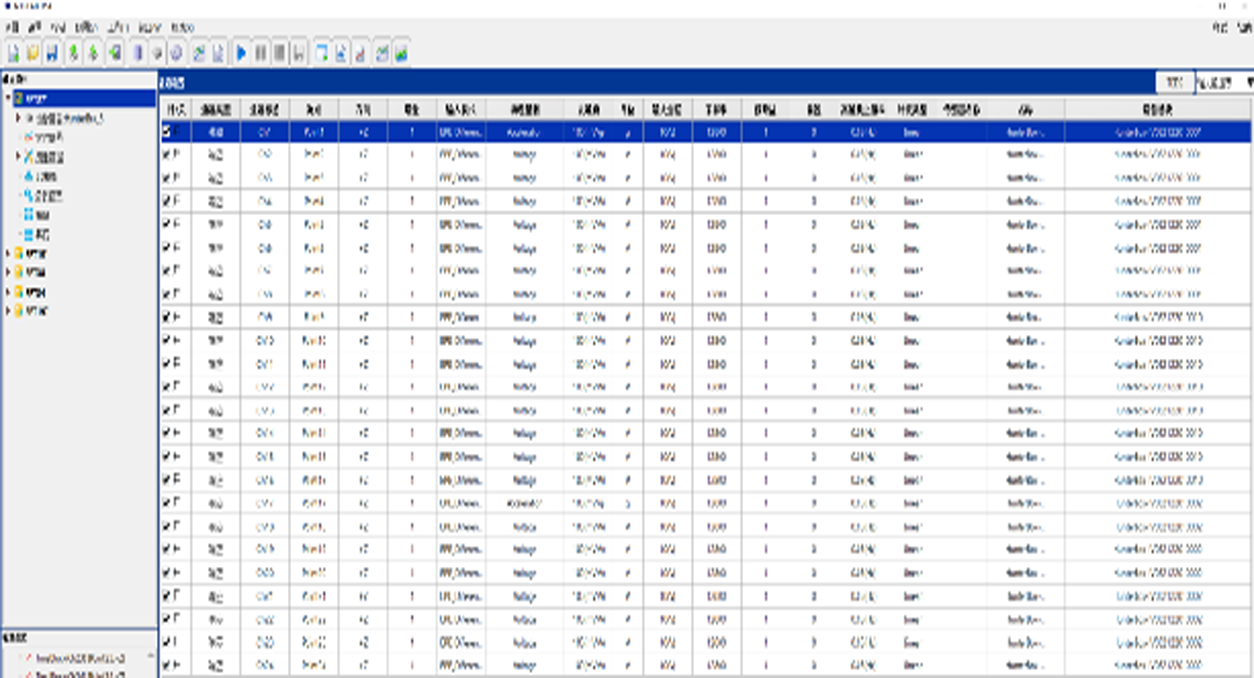
Task: Expand the first yellow folder node in the tree
Action: [x=8, y=254]
